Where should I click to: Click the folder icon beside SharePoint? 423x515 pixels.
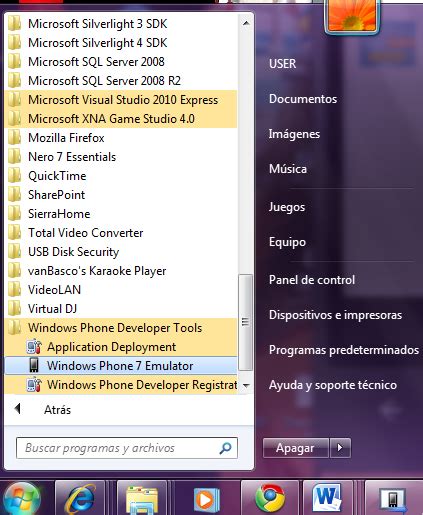click(14, 195)
